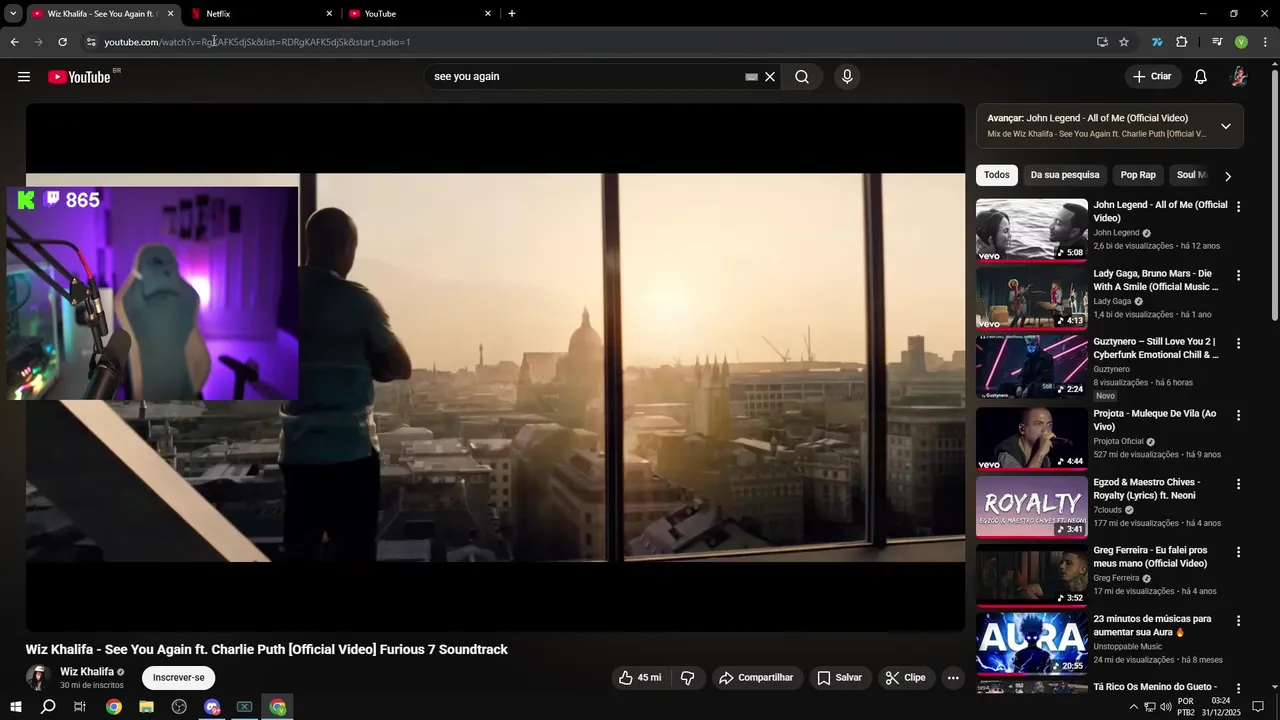Viewport: 1280px width, 720px height.
Task: Open the on-screen keyboard in search box
Action: tap(752, 77)
